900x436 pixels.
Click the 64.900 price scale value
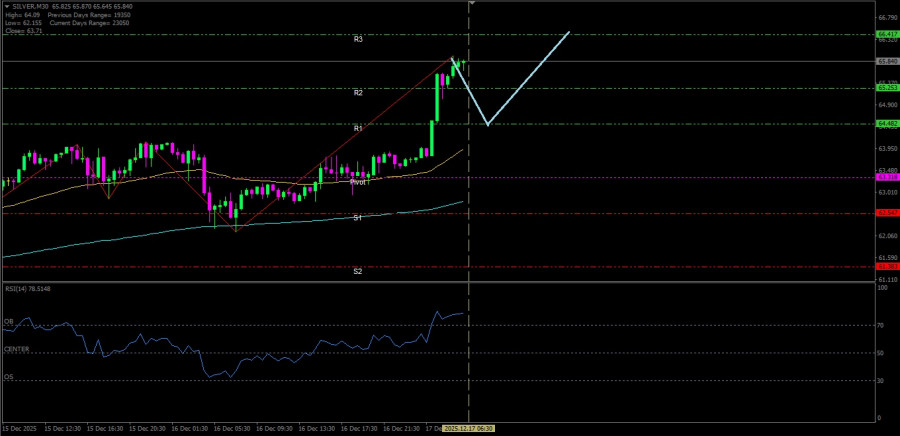click(x=887, y=105)
